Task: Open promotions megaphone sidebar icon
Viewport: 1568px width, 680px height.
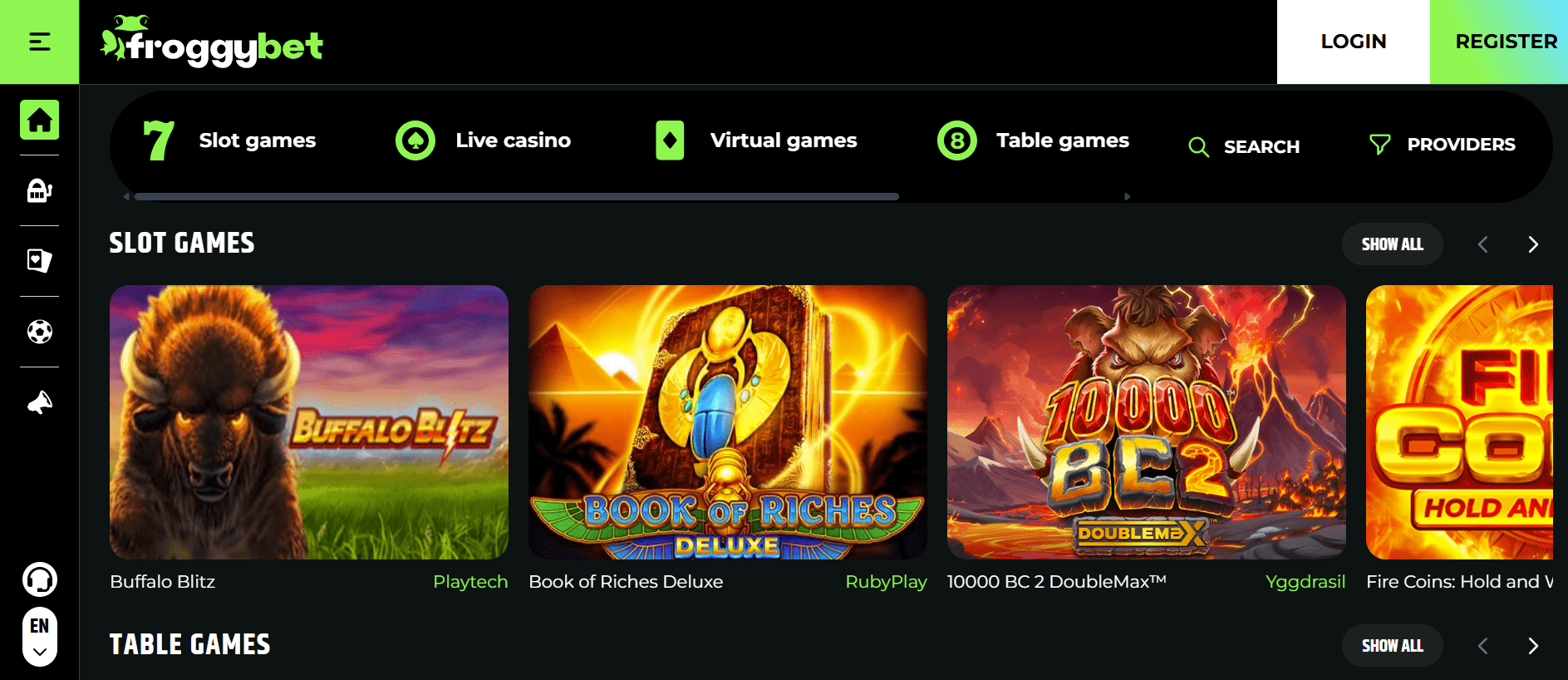Action: coord(40,402)
